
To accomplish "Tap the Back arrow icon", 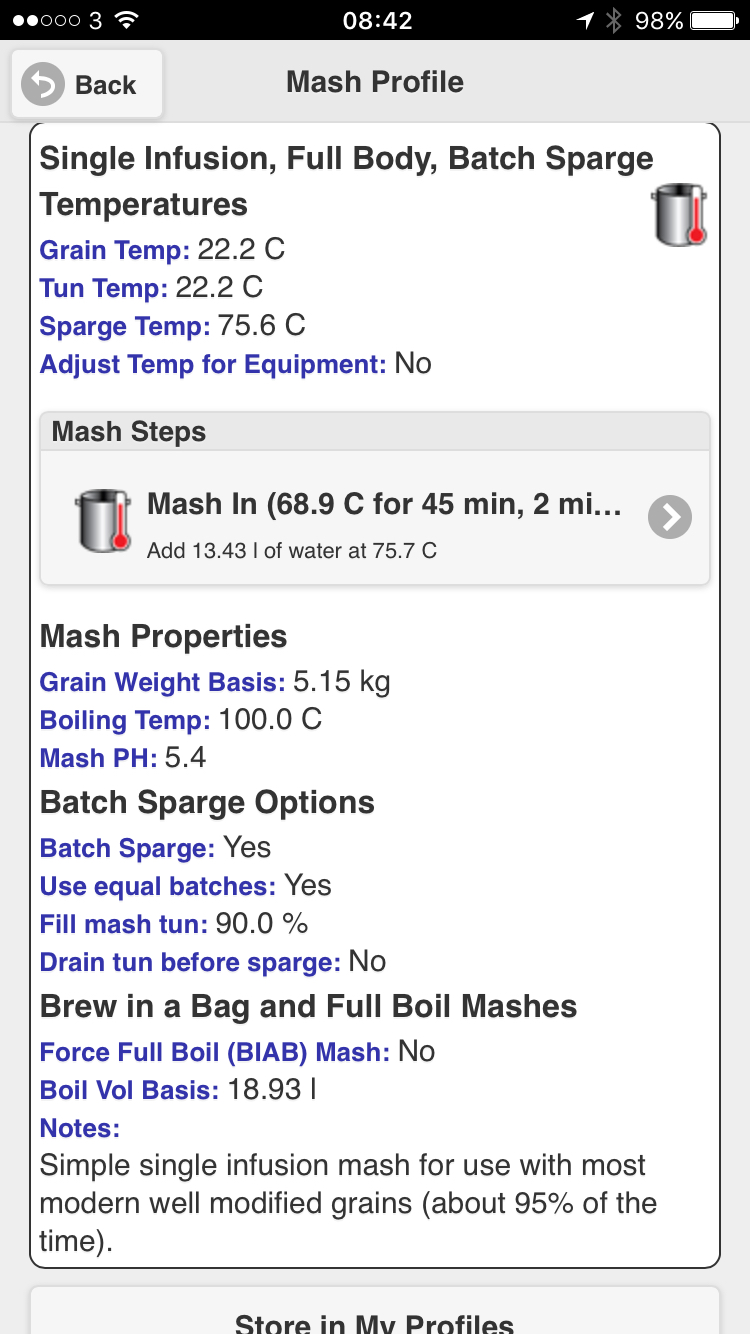I will [43, 84].
